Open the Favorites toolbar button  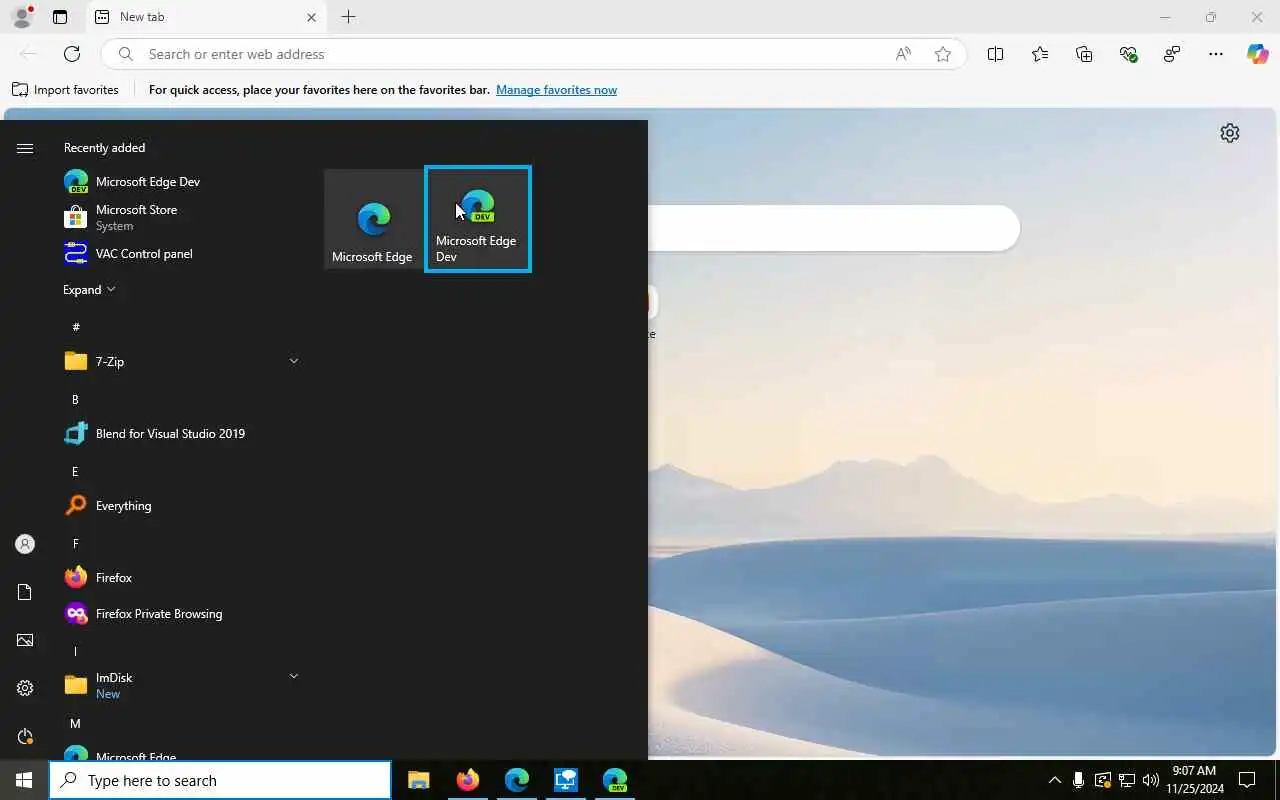click(x=1040, y=54)
